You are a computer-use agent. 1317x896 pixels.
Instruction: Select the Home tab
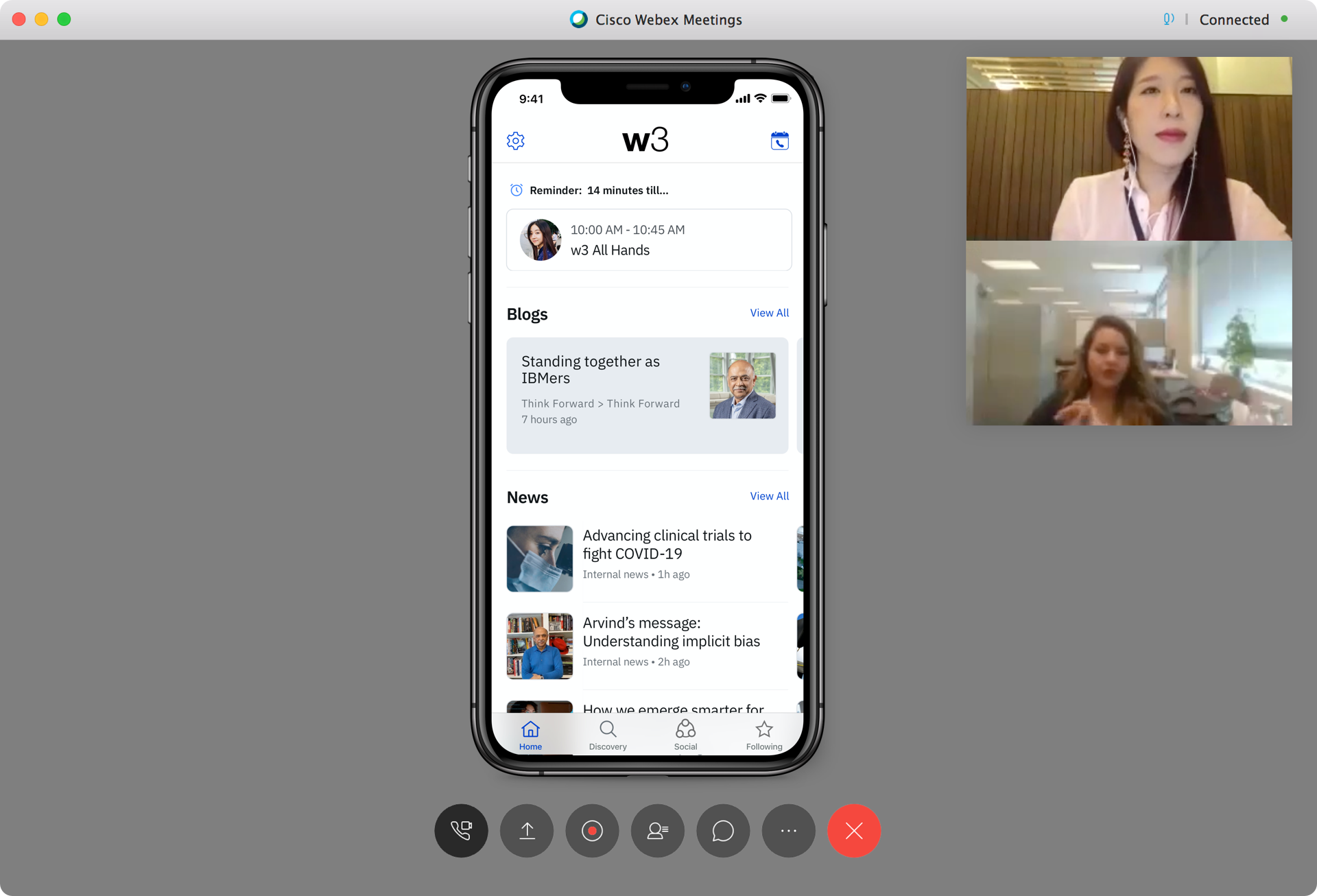[530, 735]
